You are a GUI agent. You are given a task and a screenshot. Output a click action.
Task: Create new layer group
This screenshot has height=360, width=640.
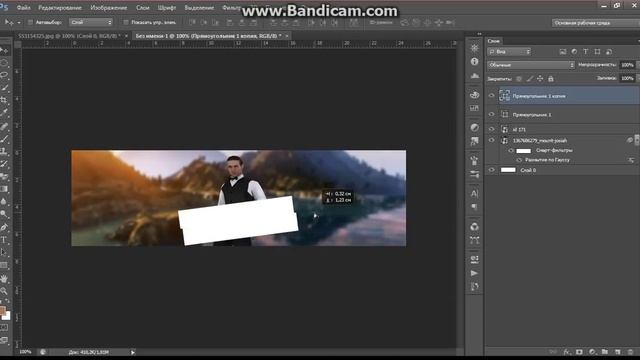click(605, 351)
